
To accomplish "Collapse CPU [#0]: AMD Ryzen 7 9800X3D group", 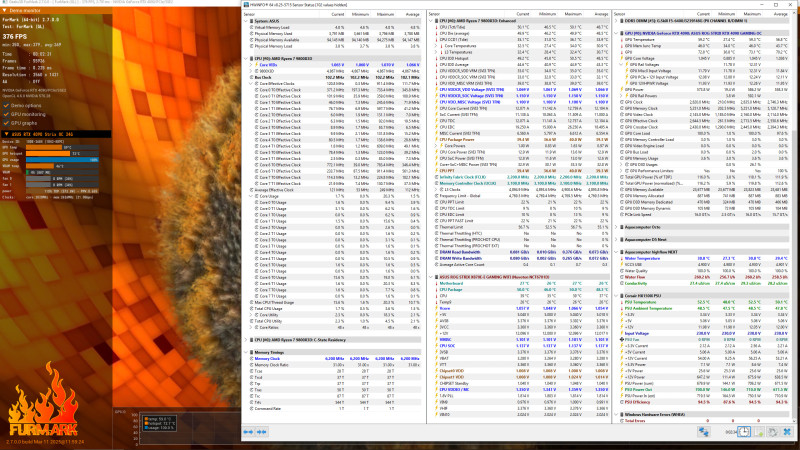I will [246, 59].
